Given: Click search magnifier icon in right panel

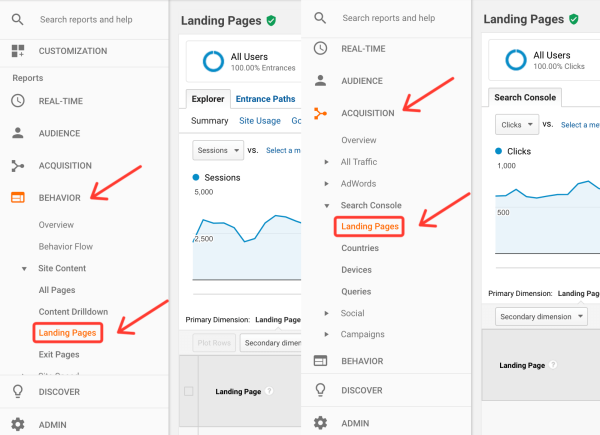Looking at the screenshot, I should coord(320,18).
